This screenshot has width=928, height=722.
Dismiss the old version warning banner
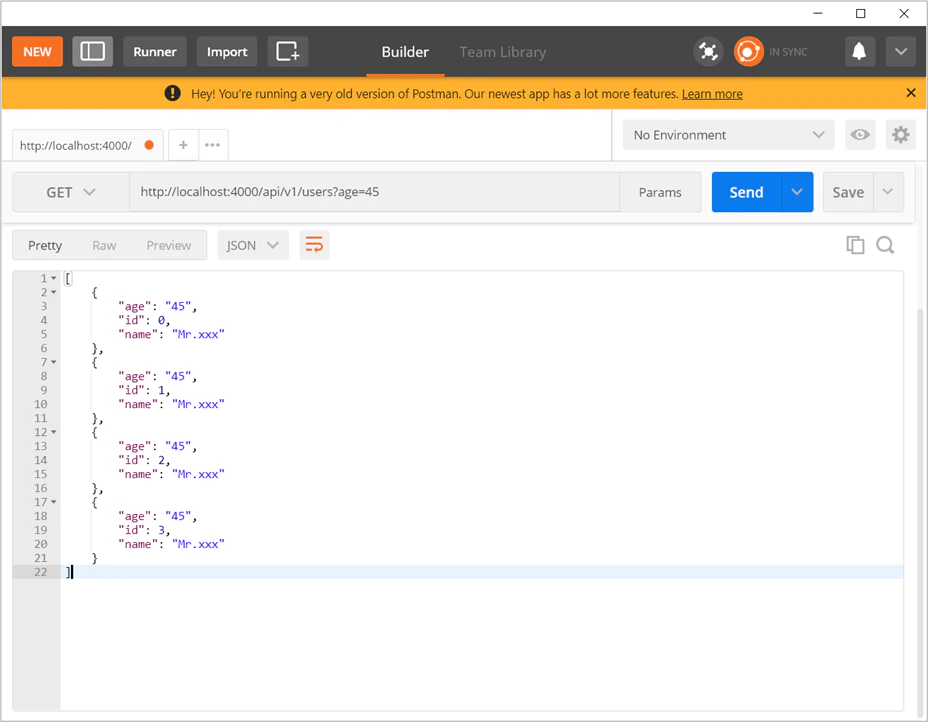(911, 93)
